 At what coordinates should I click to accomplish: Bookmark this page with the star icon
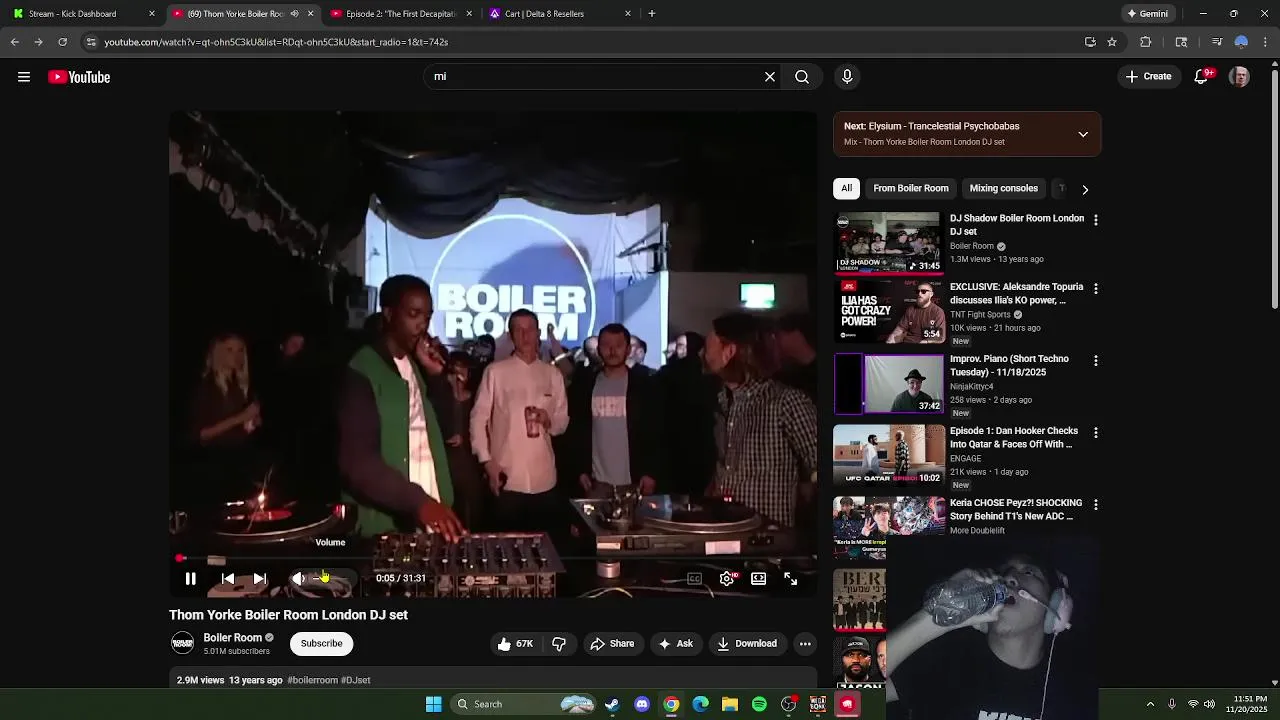pos(1112,42)
